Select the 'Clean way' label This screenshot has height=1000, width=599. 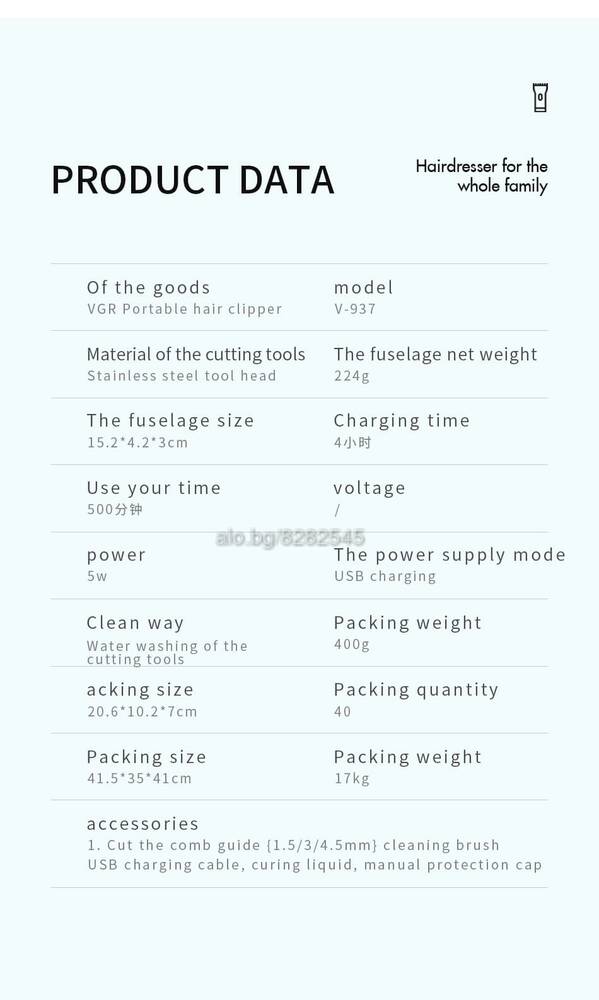[135, 622]
